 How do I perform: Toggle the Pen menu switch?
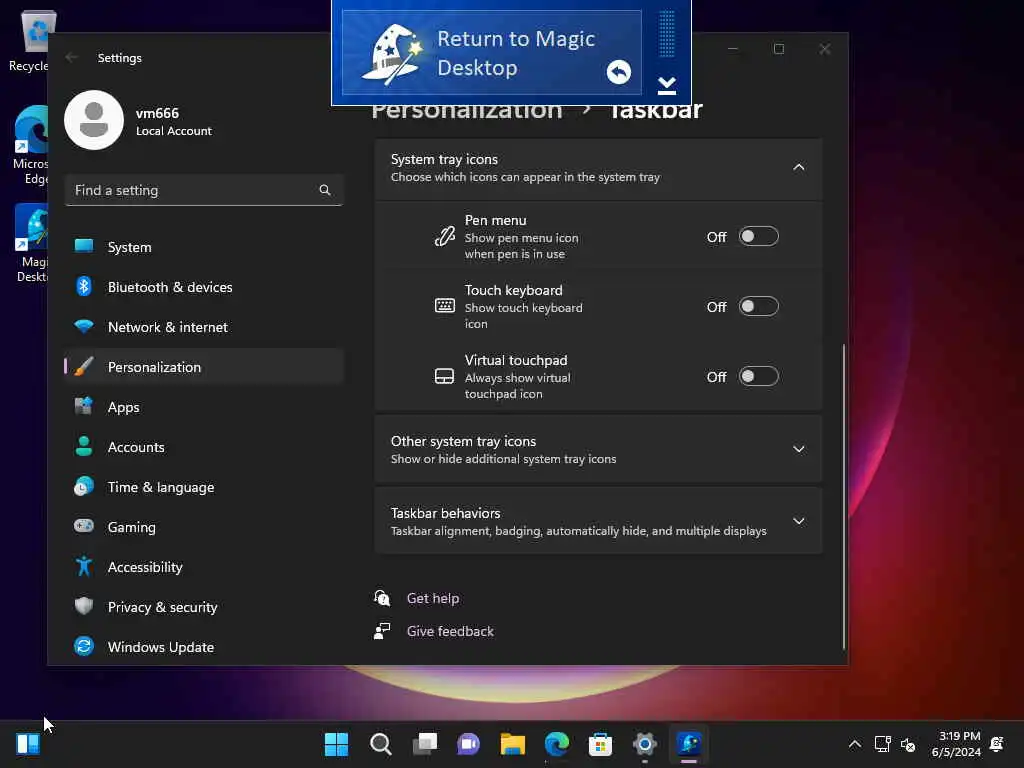[x=758, y=236]
